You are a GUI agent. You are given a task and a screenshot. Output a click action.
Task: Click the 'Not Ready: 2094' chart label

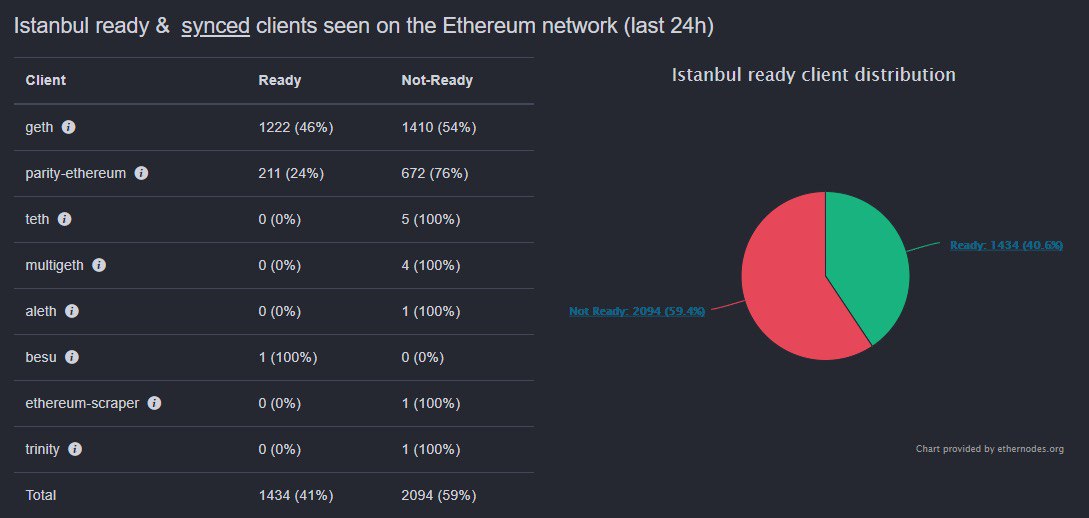pos(637,311)
